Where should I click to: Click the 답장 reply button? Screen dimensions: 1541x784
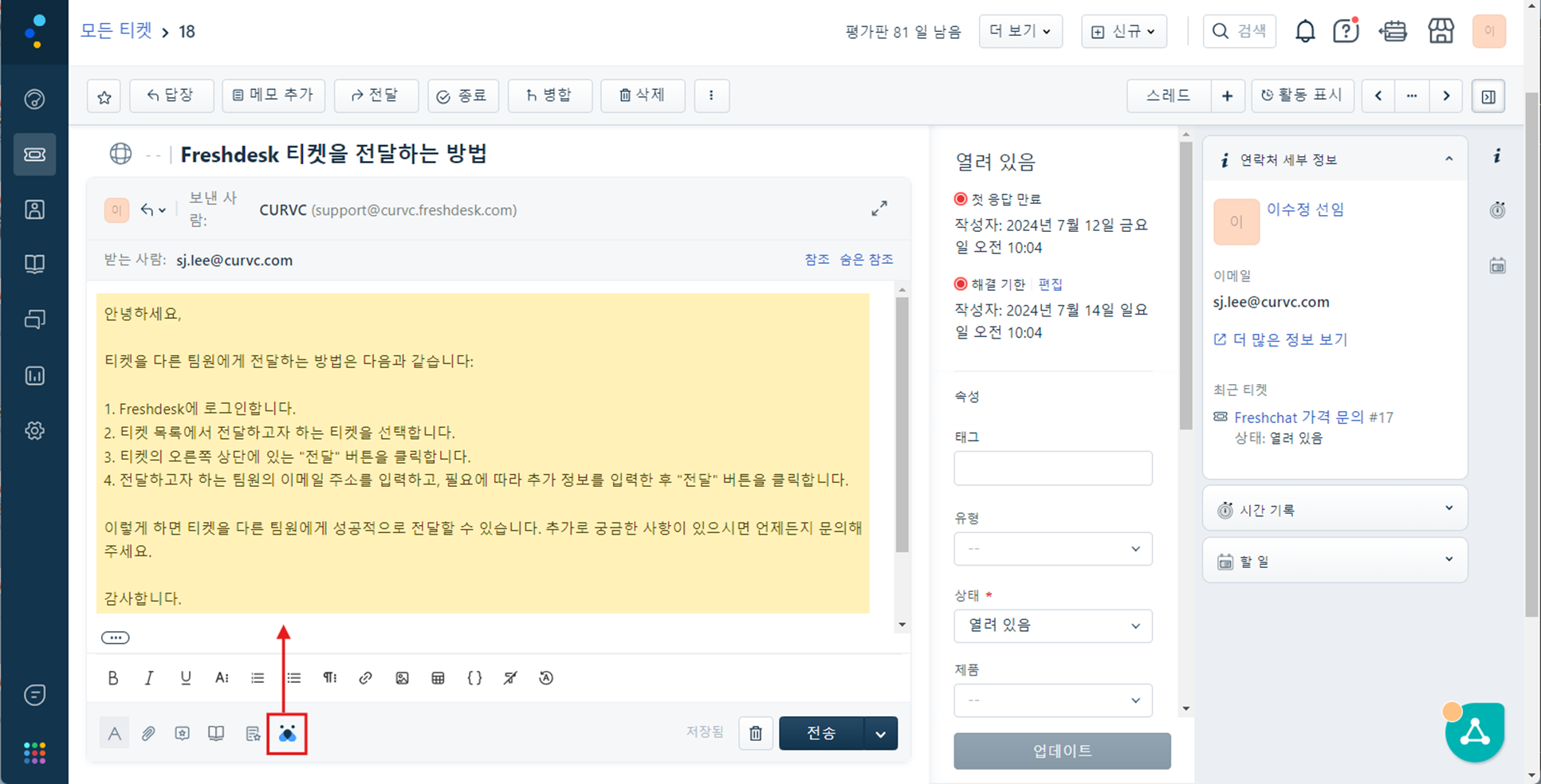pos(171,96)
